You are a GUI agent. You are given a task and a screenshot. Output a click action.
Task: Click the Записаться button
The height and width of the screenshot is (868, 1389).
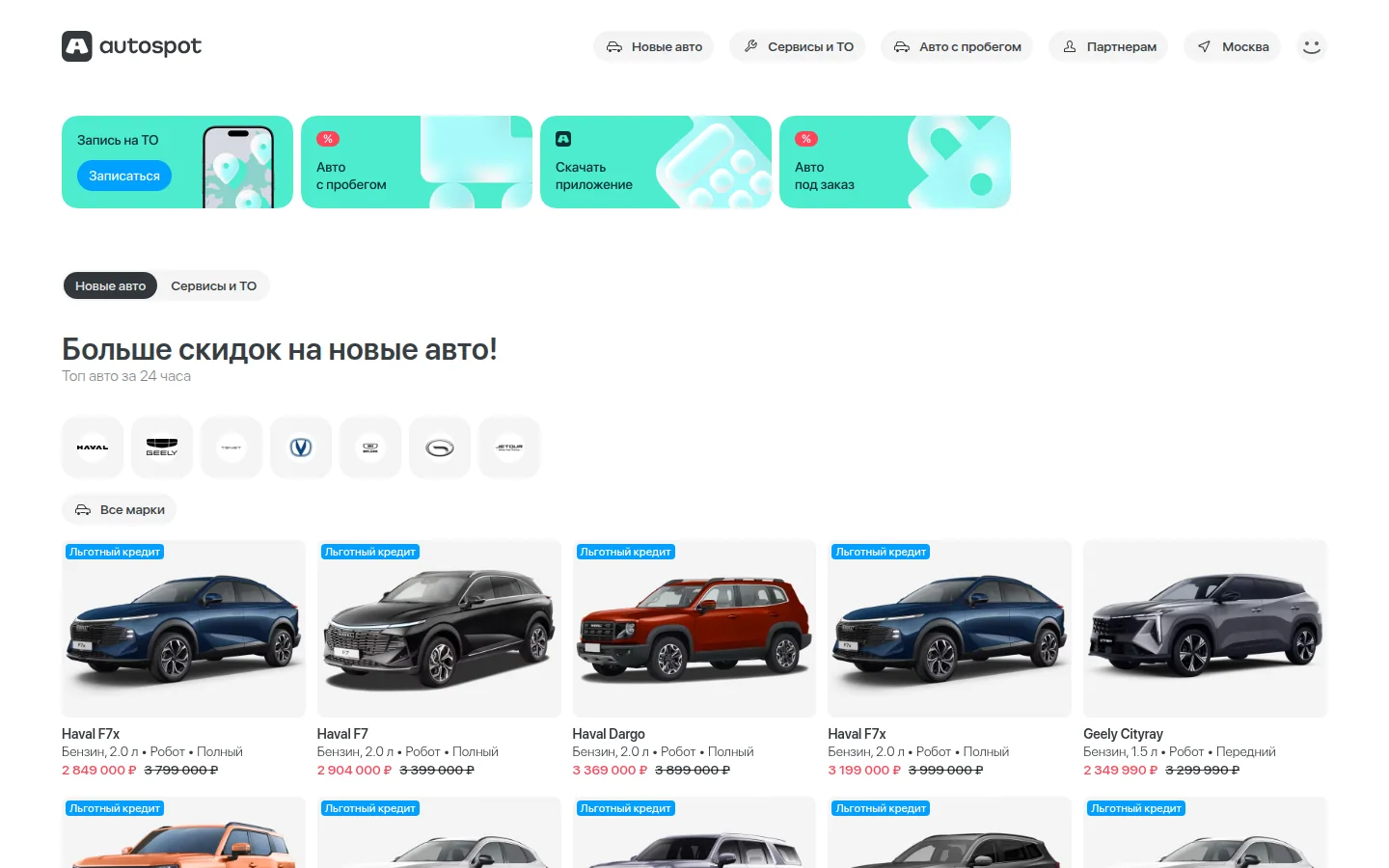tap(124, 176)
